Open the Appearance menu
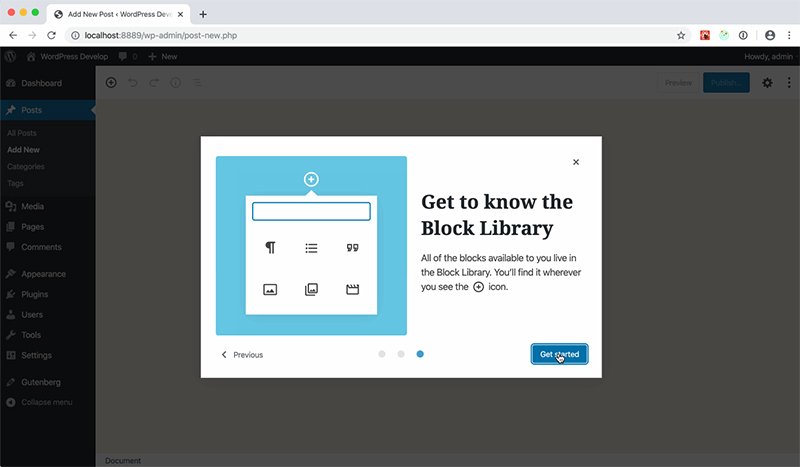The image size is (800, 467). (47, 274)
